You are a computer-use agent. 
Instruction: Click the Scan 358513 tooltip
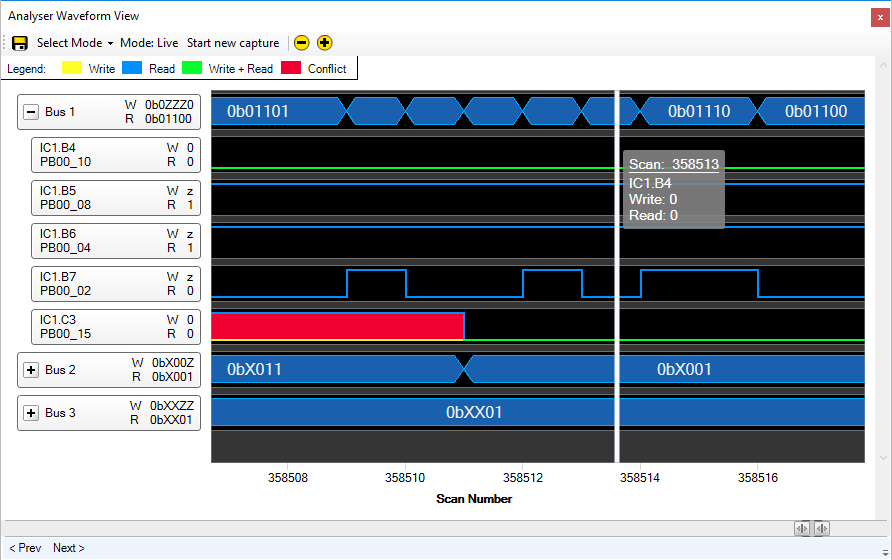674,190
